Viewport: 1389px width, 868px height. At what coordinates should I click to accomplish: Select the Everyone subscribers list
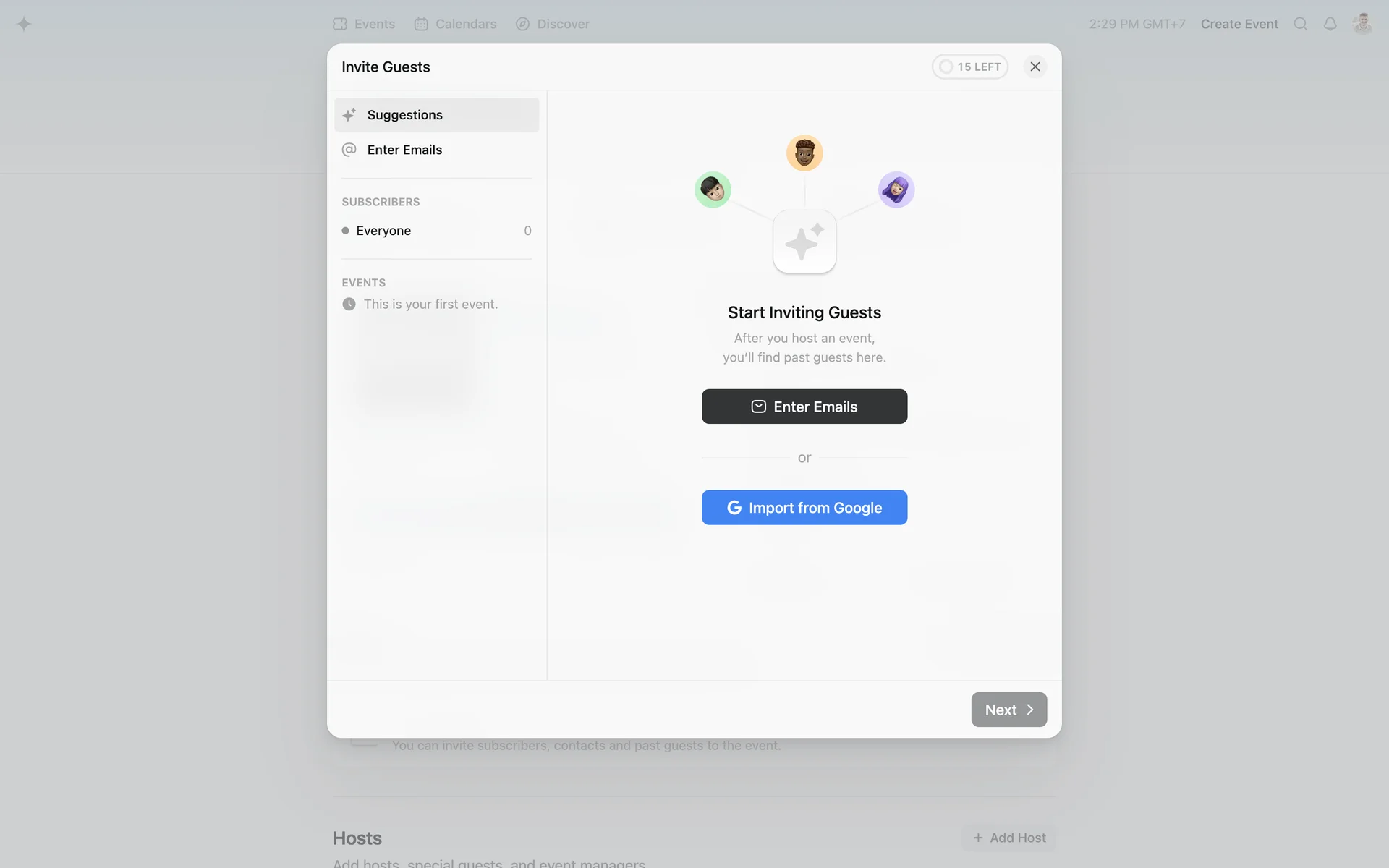tap(436, 231)
